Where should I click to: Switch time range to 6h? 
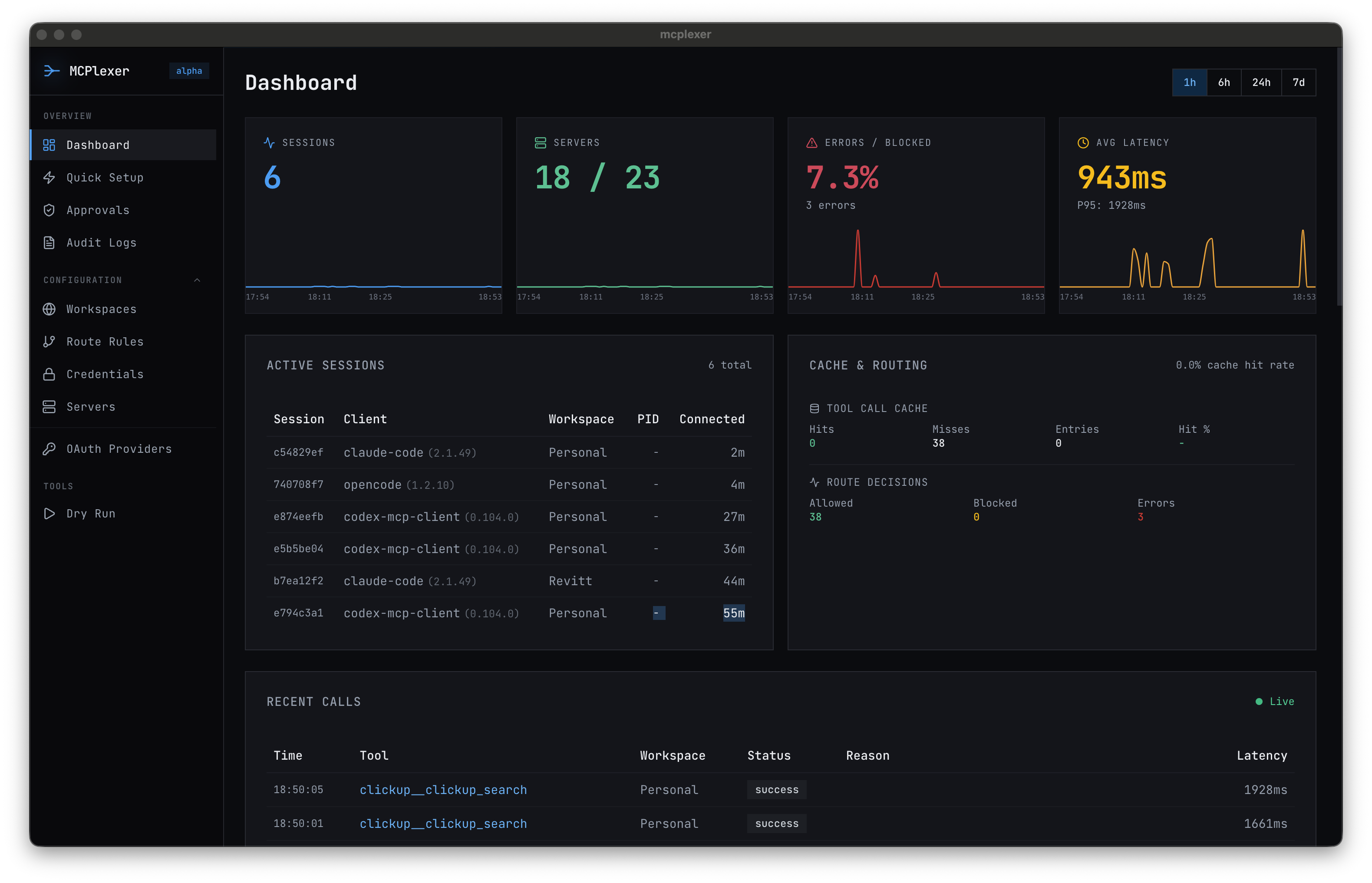(x=1224, y=82)
